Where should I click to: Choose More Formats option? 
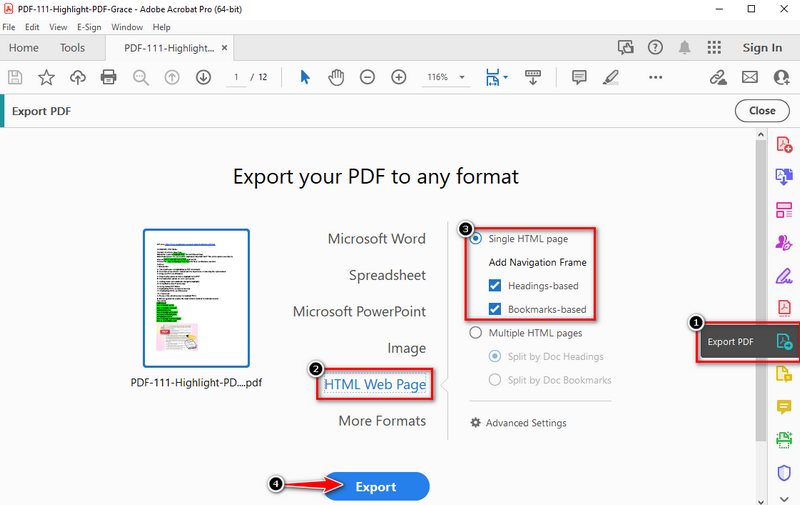point(382,421)
